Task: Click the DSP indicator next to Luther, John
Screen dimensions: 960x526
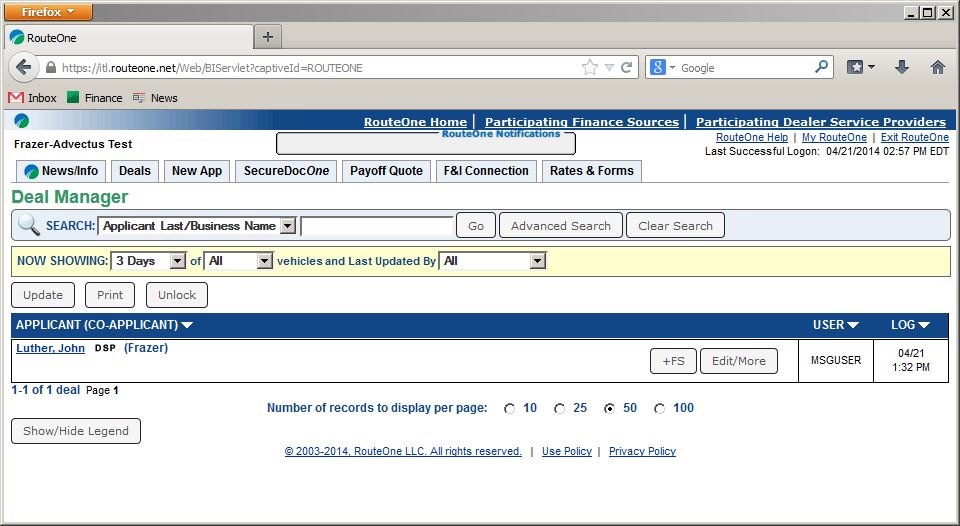Action: [105, 348]
